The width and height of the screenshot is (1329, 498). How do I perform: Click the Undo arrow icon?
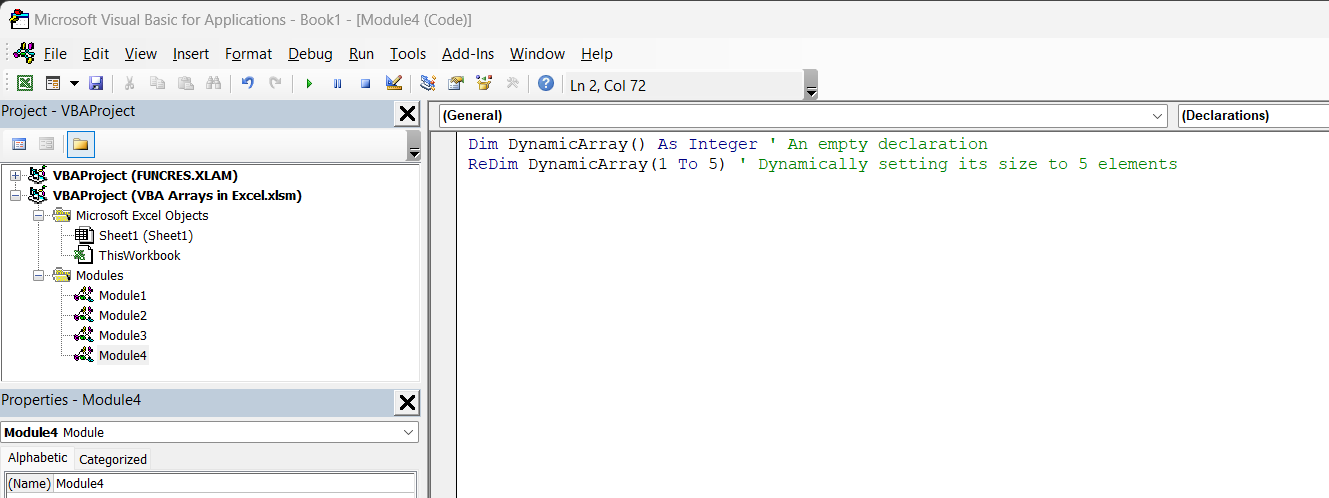[x=247, y=84]
